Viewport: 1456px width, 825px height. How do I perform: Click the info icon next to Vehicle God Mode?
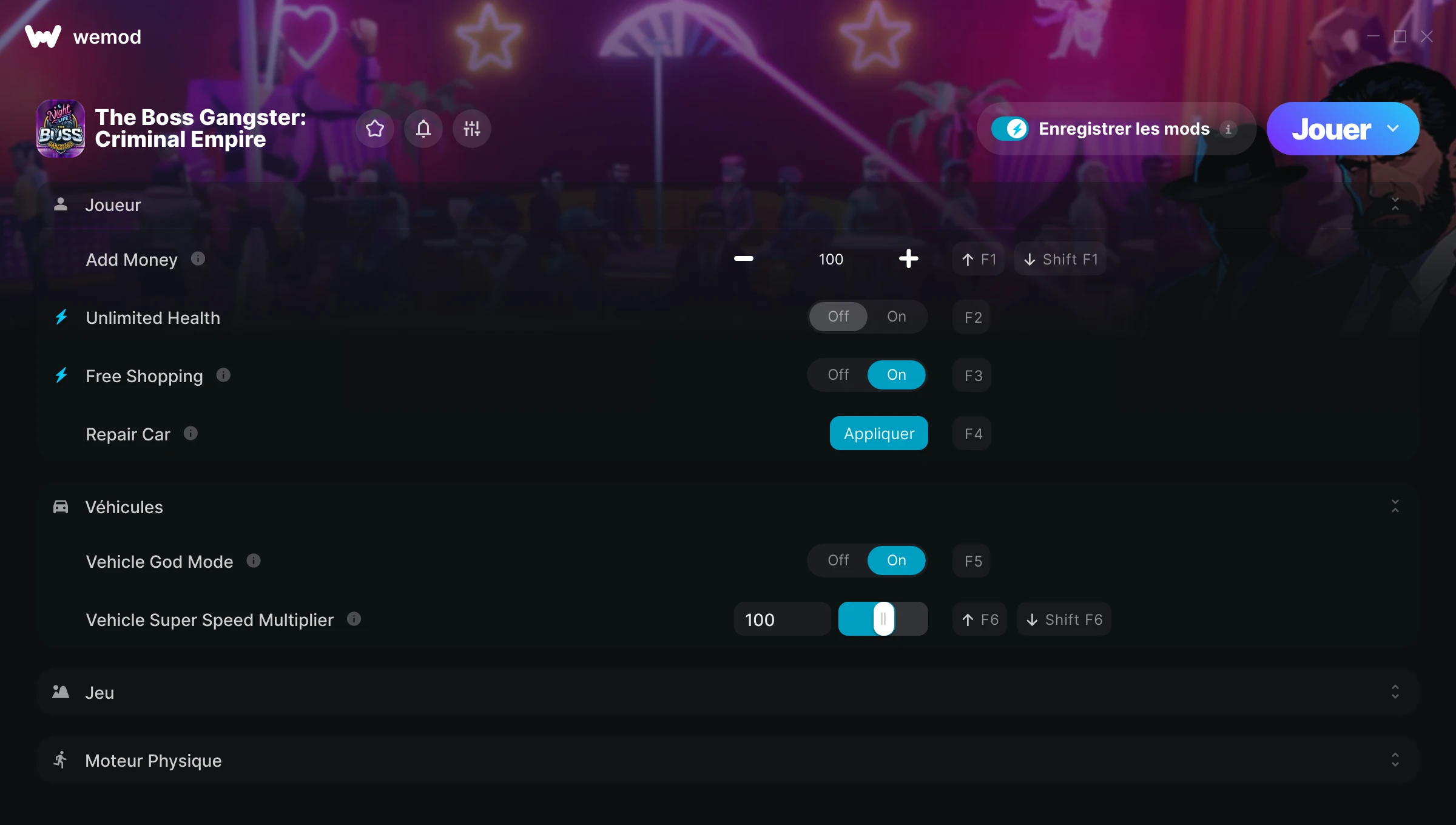[254, 561]
